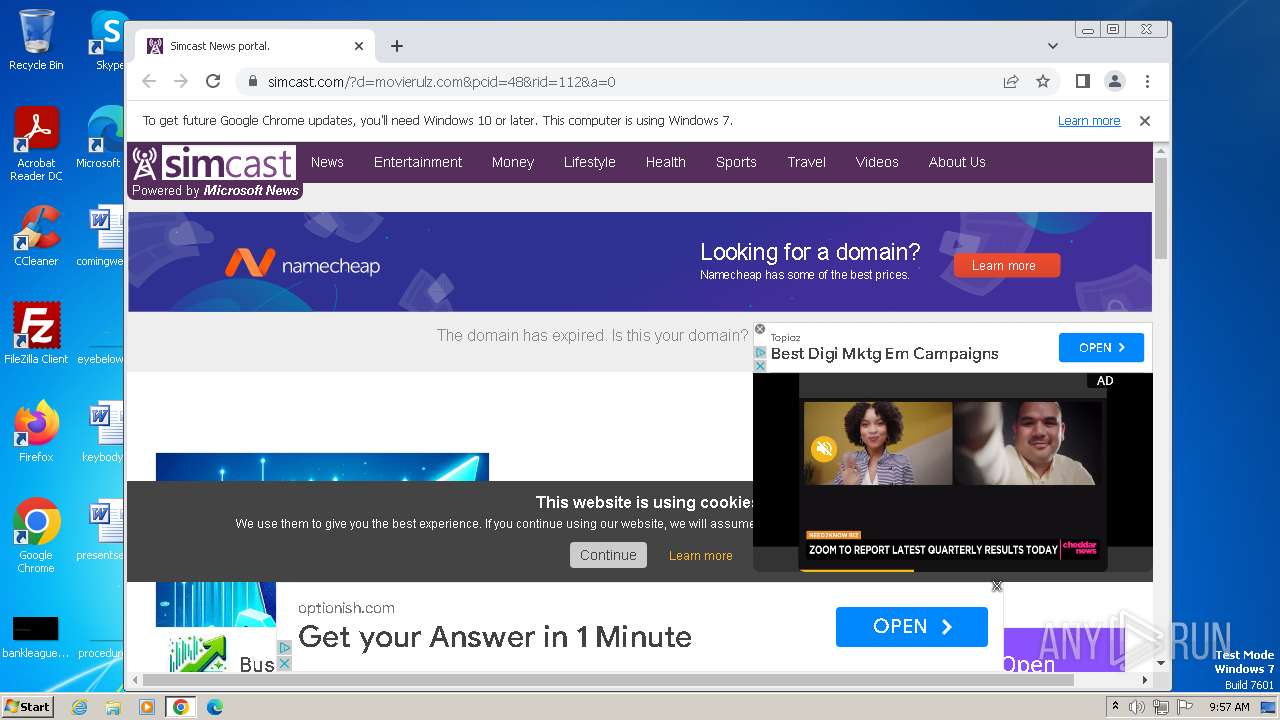
Task: Click the 9:57 AM taskbar clock
Action: click(x=1229, y=707)
